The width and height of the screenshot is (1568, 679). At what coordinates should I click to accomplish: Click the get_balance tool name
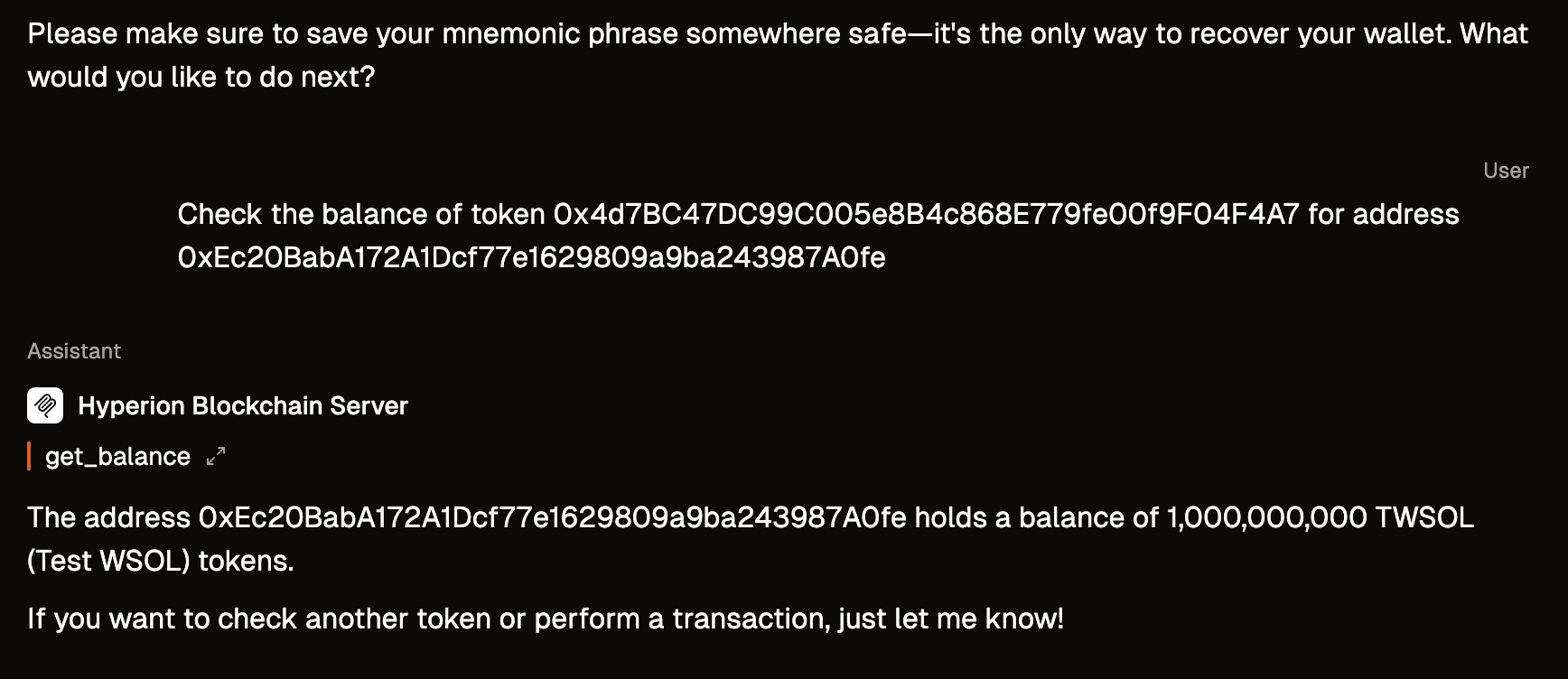pyautogui.click(x=117, y=457)
